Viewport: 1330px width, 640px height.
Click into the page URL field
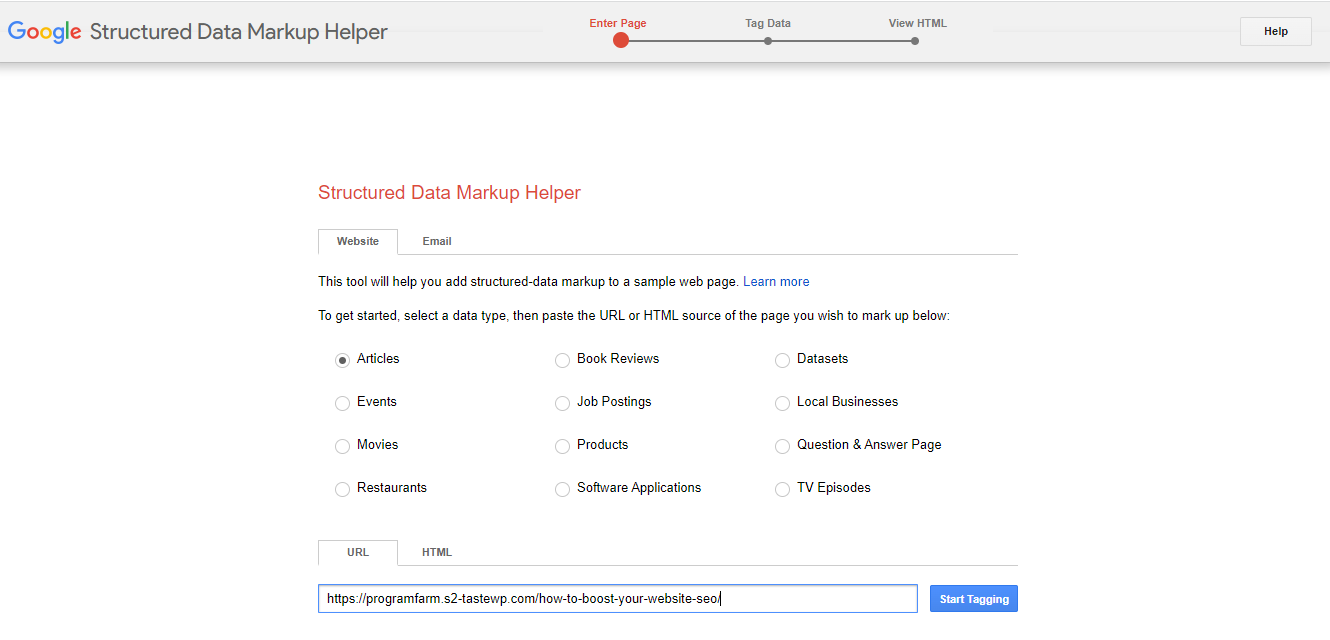click(618, 599)
